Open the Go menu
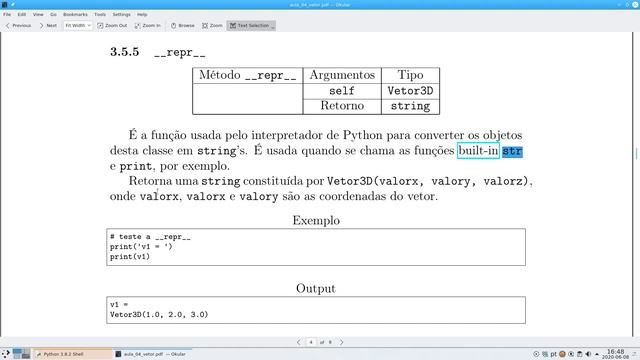640x360 pixels. point(53,14)
